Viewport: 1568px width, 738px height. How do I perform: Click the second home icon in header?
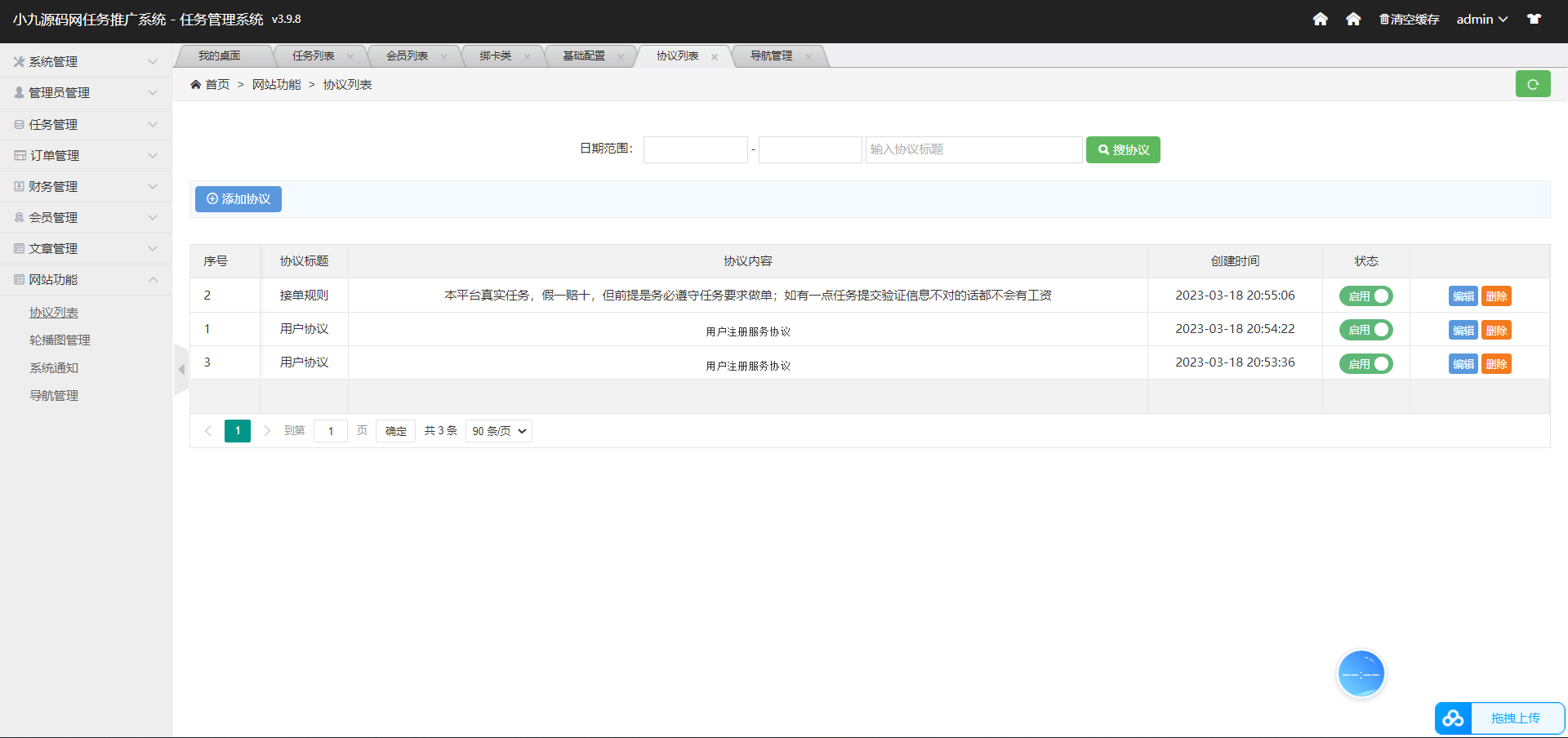point(1353,19)
